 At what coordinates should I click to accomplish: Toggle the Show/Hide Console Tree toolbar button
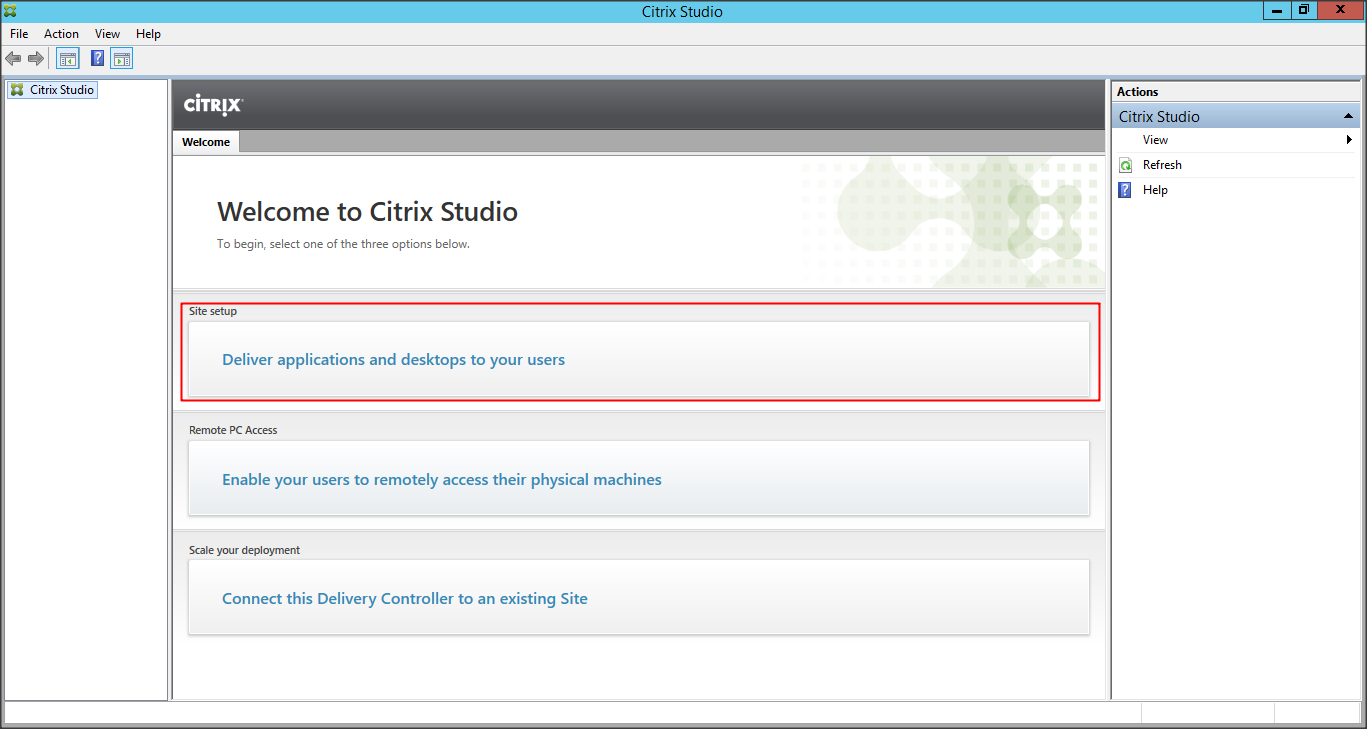pos(67,59)
